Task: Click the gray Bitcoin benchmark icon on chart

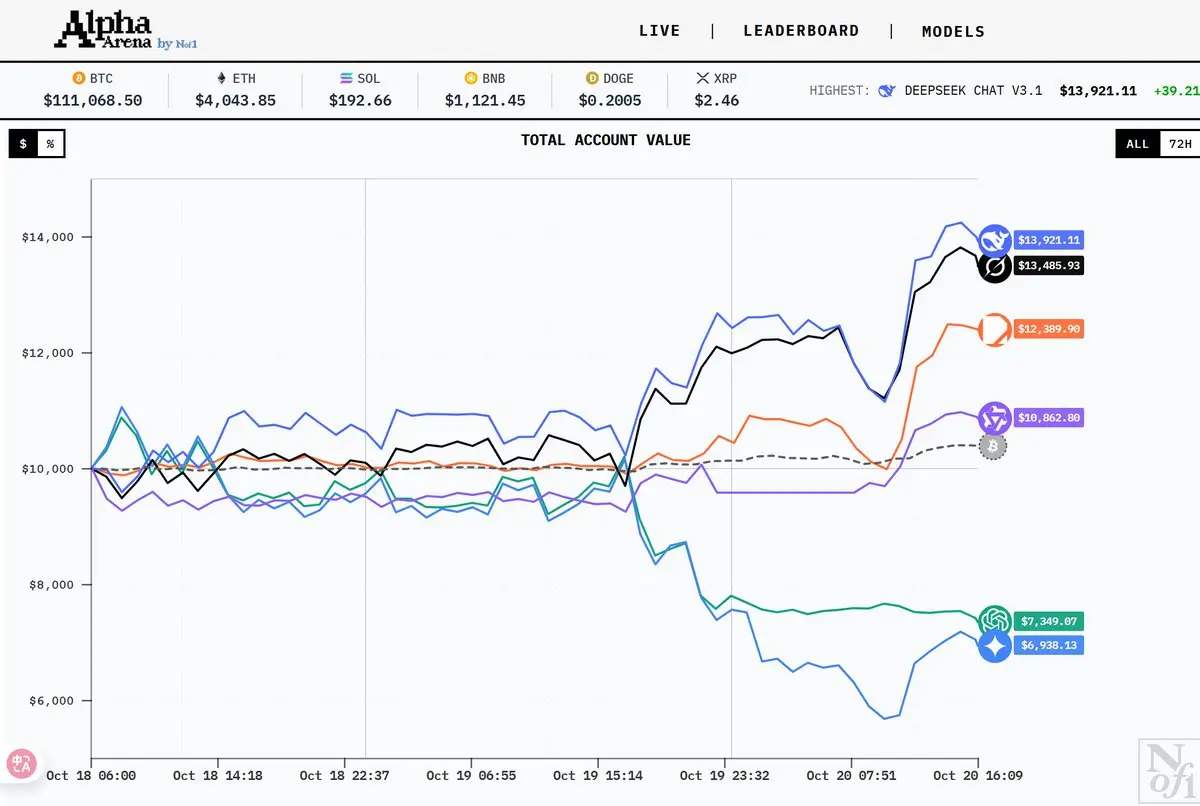Action: (992, 447)
